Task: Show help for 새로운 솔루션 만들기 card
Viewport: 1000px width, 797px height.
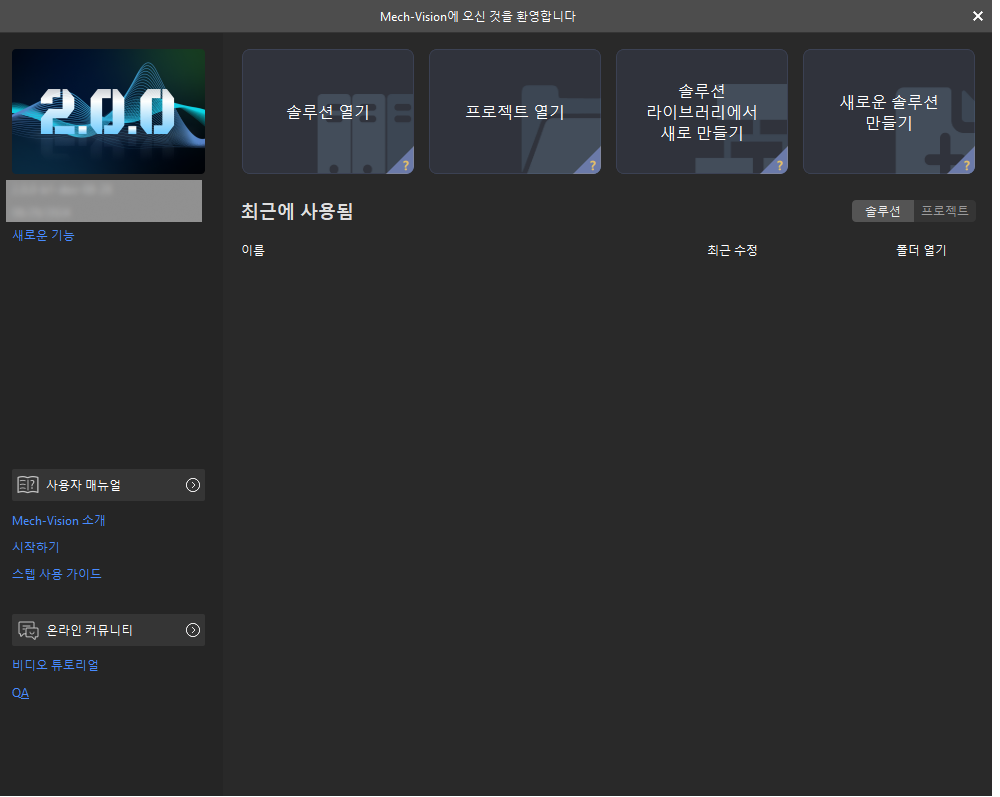Action: [x=966, y=165]
